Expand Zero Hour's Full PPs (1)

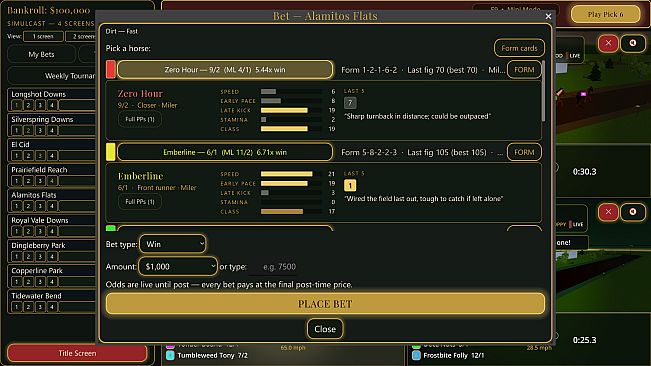click(140, 119)
